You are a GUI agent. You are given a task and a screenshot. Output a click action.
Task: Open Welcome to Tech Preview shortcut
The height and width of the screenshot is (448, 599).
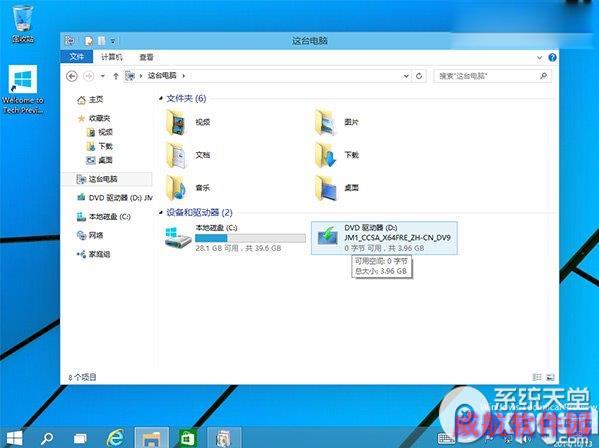tap(23, 89)
